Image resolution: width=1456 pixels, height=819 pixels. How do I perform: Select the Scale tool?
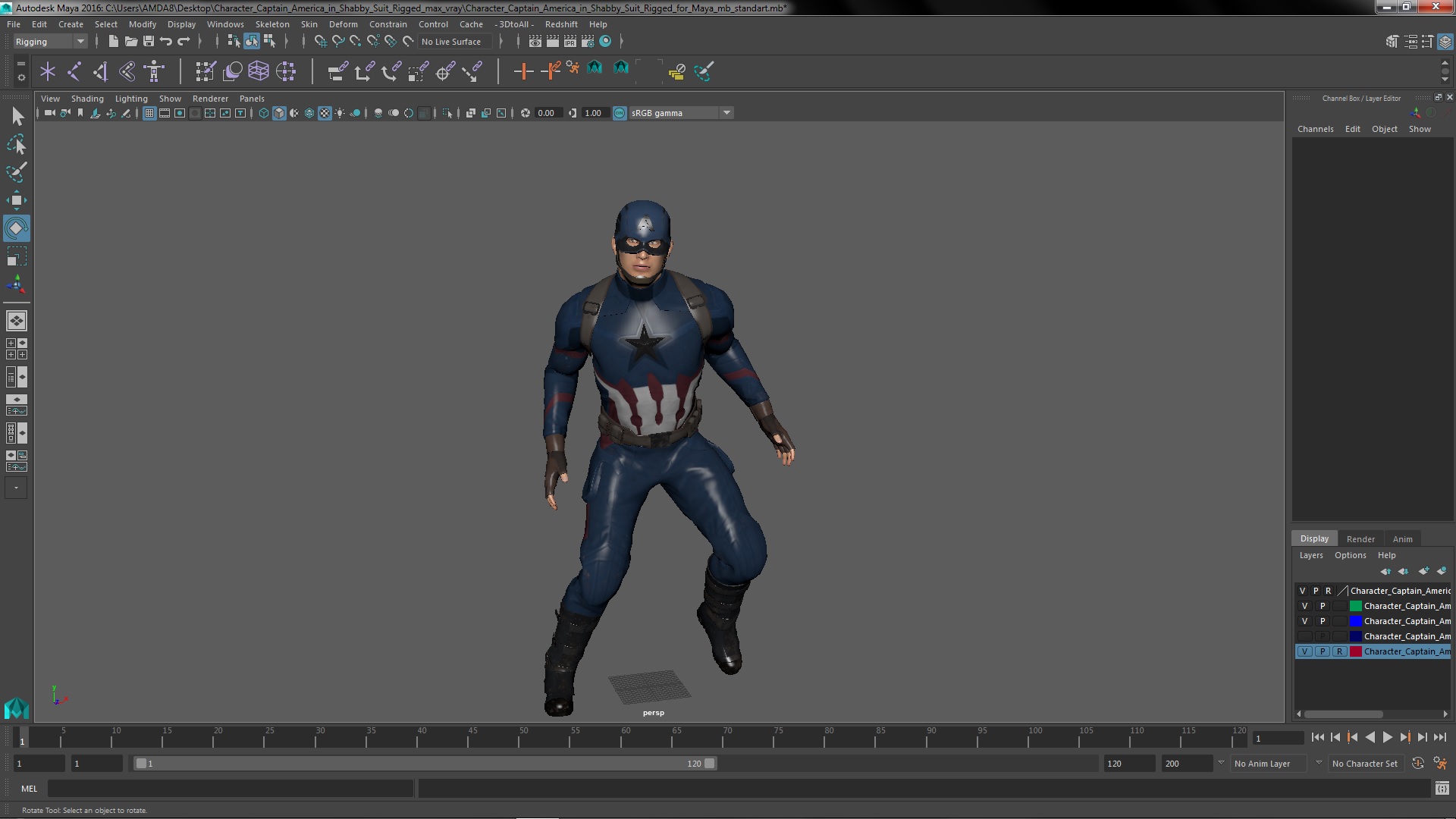coord(17,256)
